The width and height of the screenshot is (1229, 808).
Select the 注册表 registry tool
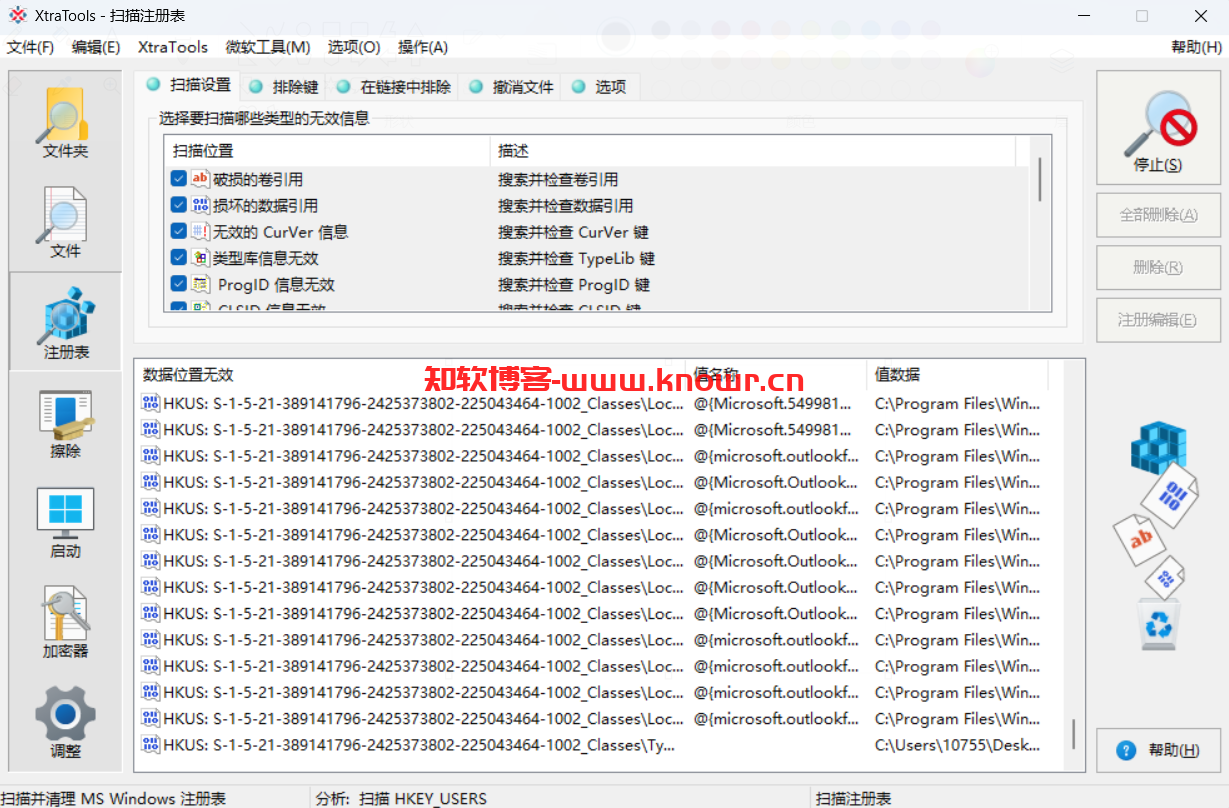[65, 321]
